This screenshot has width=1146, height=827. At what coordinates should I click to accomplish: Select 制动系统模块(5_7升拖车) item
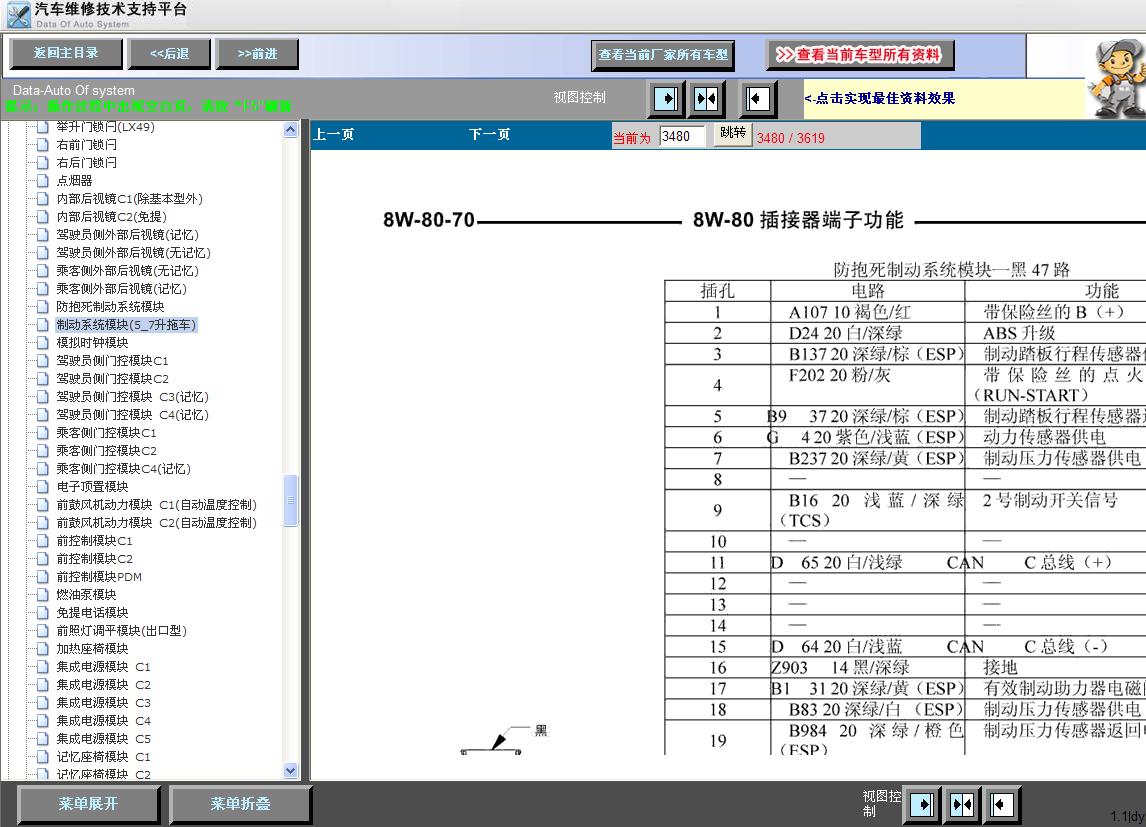[126, 324]
